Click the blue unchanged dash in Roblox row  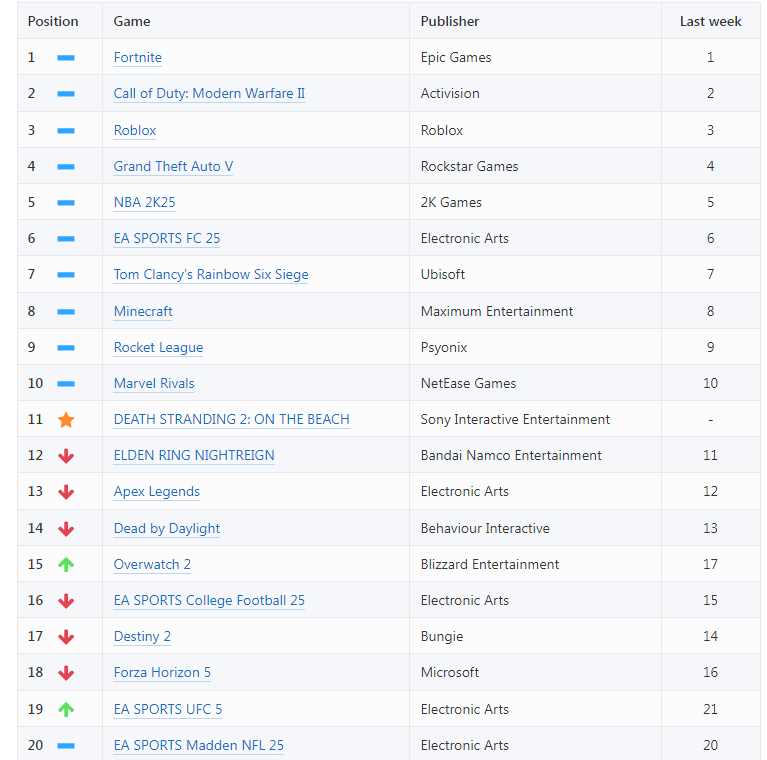click(66, 131)
